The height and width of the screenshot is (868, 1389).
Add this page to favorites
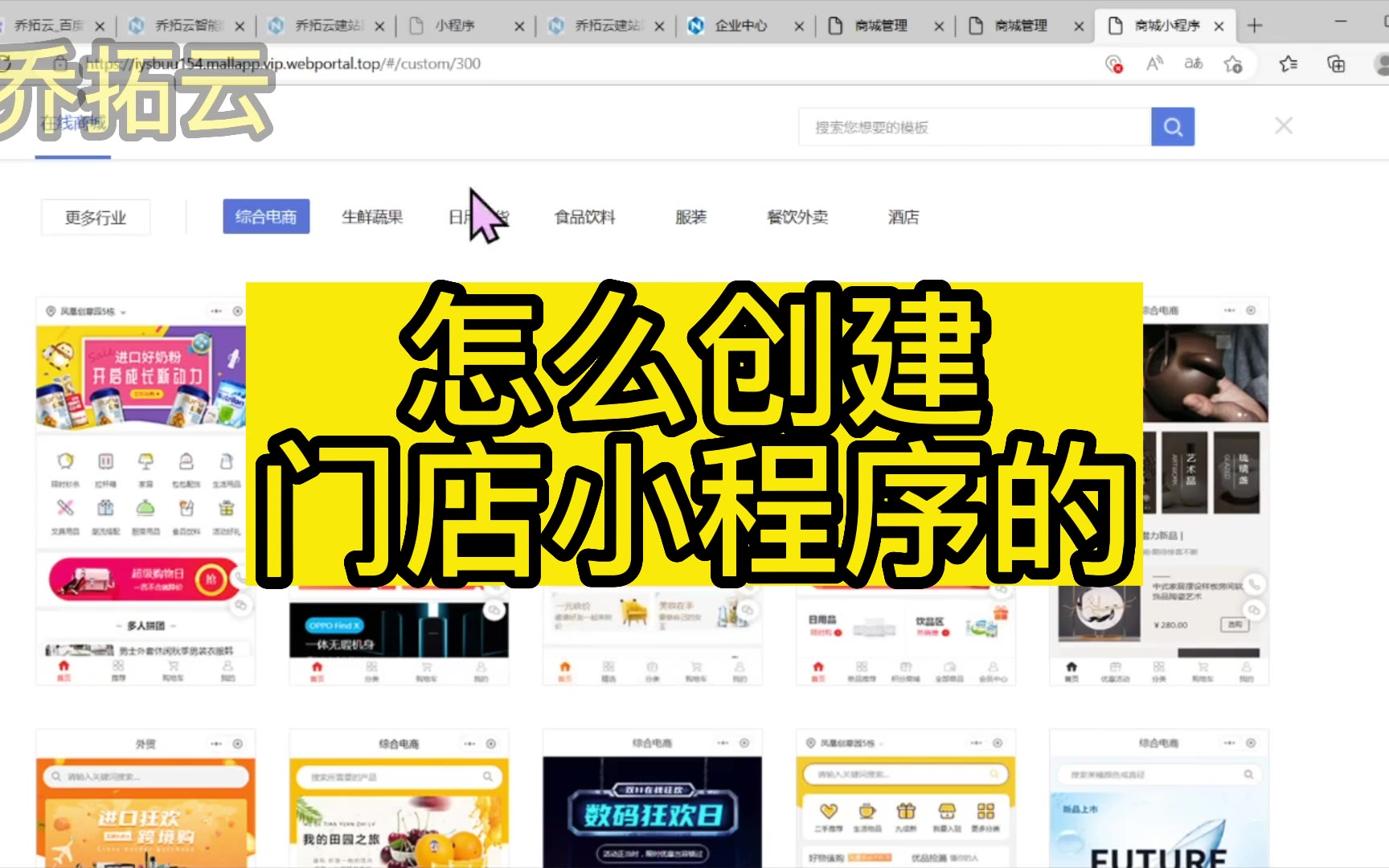1233,63
